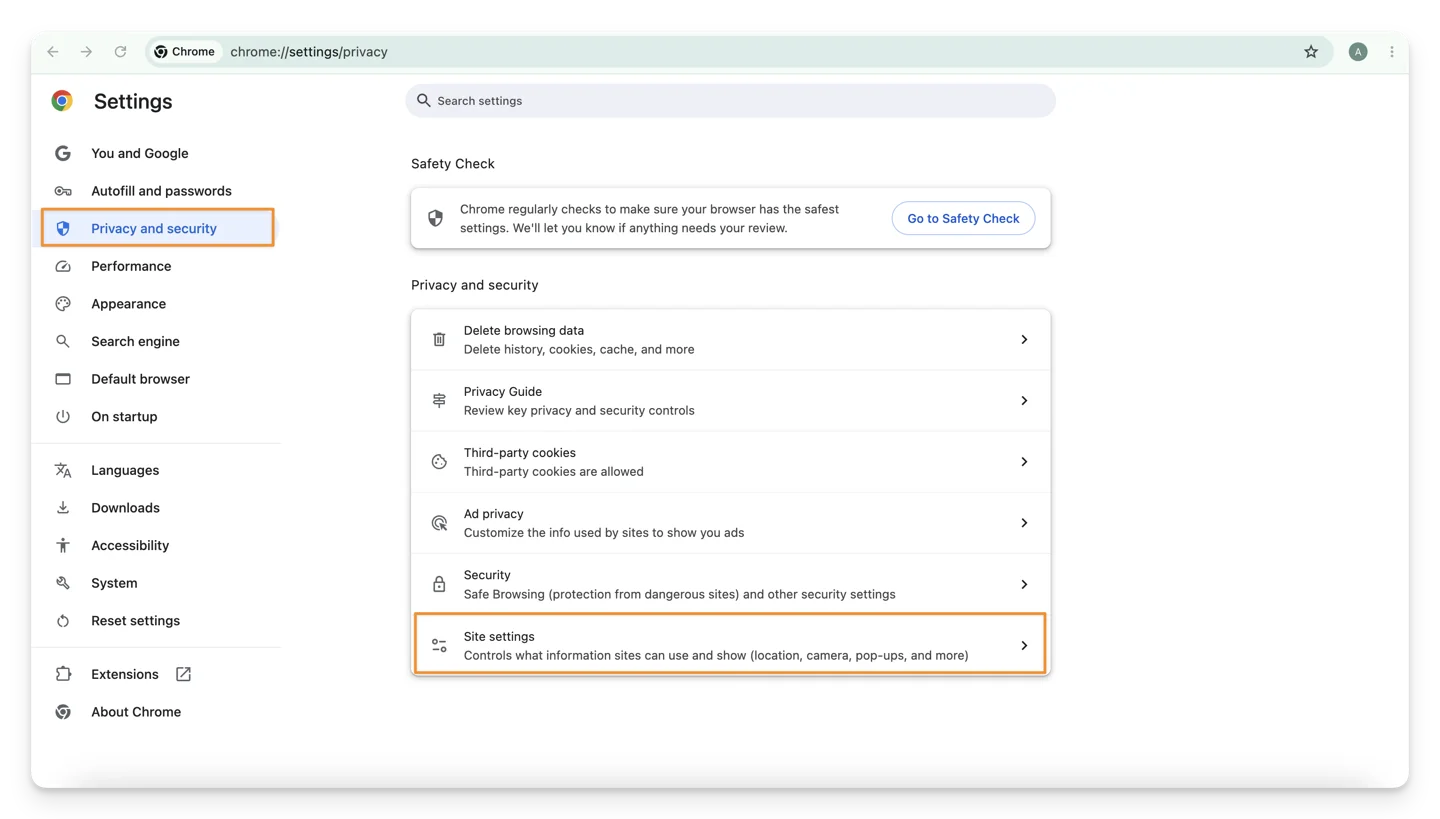
Task: Click the speedometer icon for Performance
Action: coord(63,266)
